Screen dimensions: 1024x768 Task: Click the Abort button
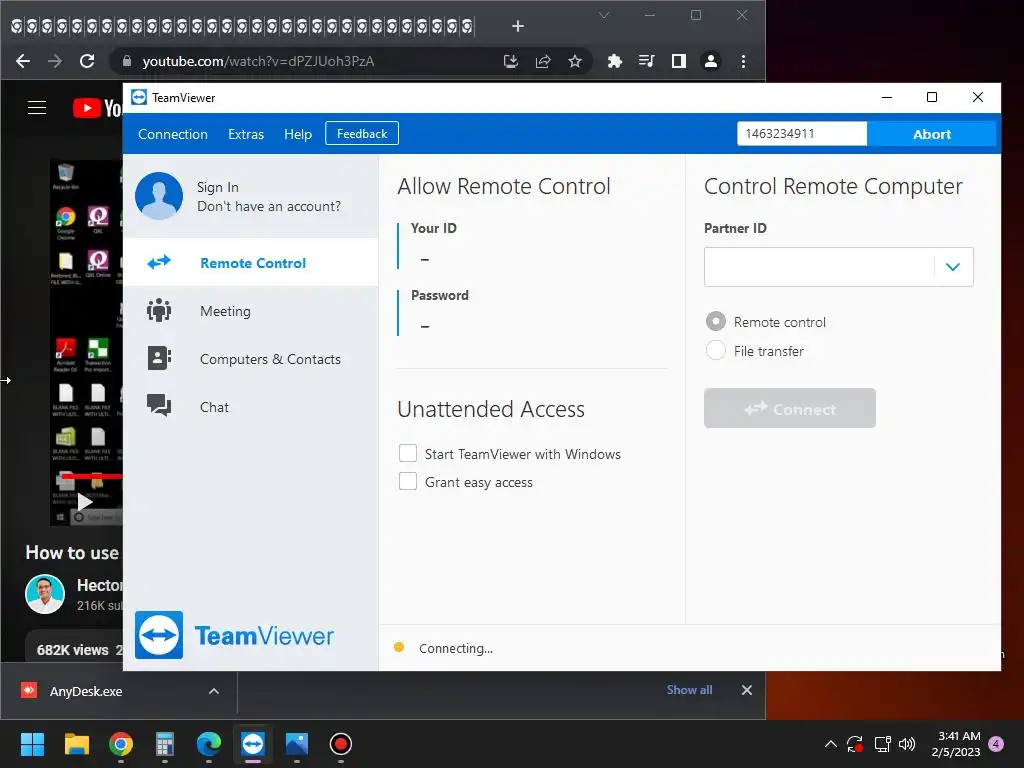[x=931, y=134]
